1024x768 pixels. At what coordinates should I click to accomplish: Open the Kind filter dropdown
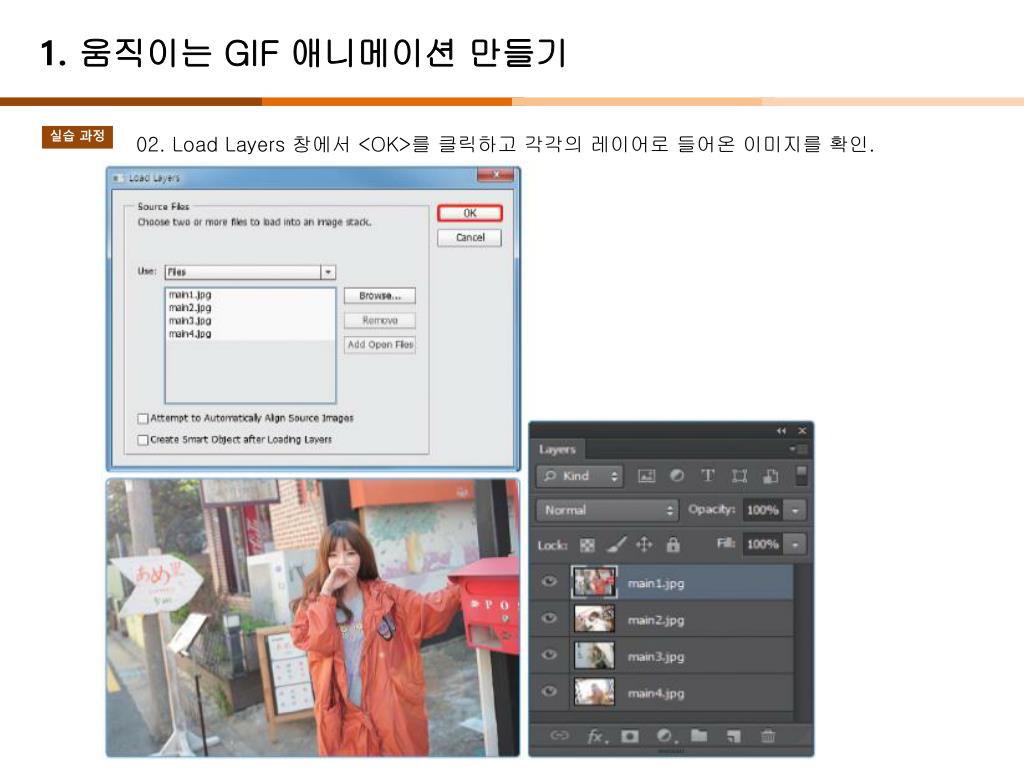580,476
